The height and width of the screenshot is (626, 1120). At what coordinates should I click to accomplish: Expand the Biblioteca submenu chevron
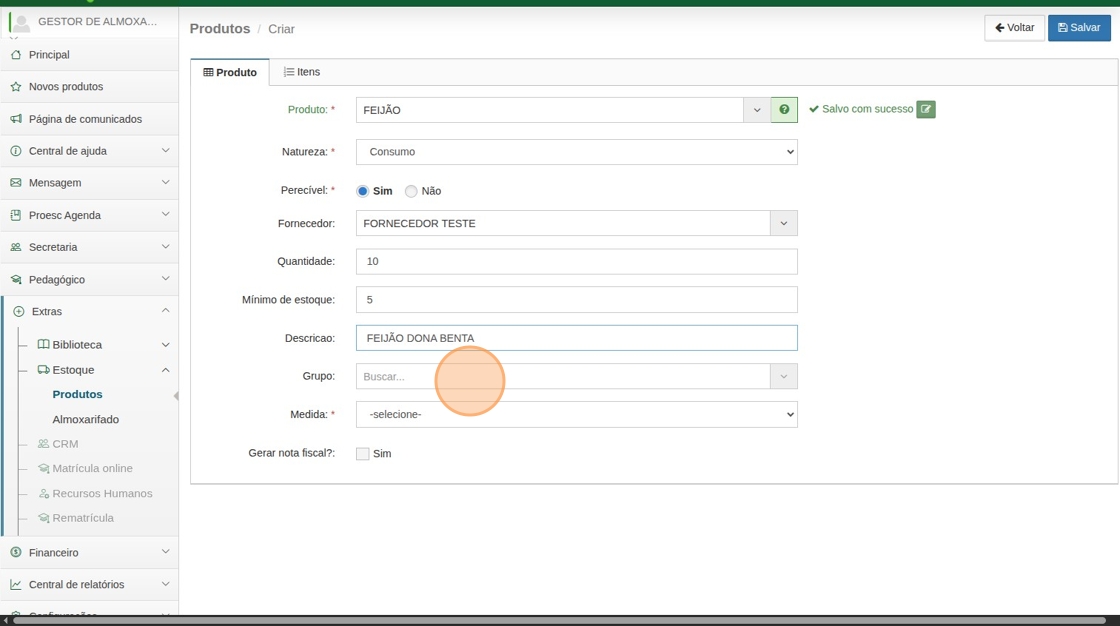[166, 344]
